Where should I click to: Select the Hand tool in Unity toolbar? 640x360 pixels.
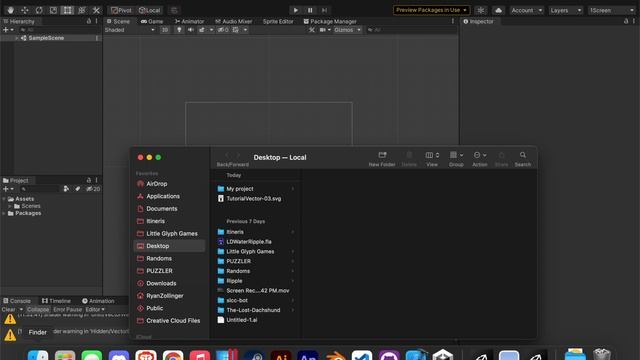(x=10, y=10)
